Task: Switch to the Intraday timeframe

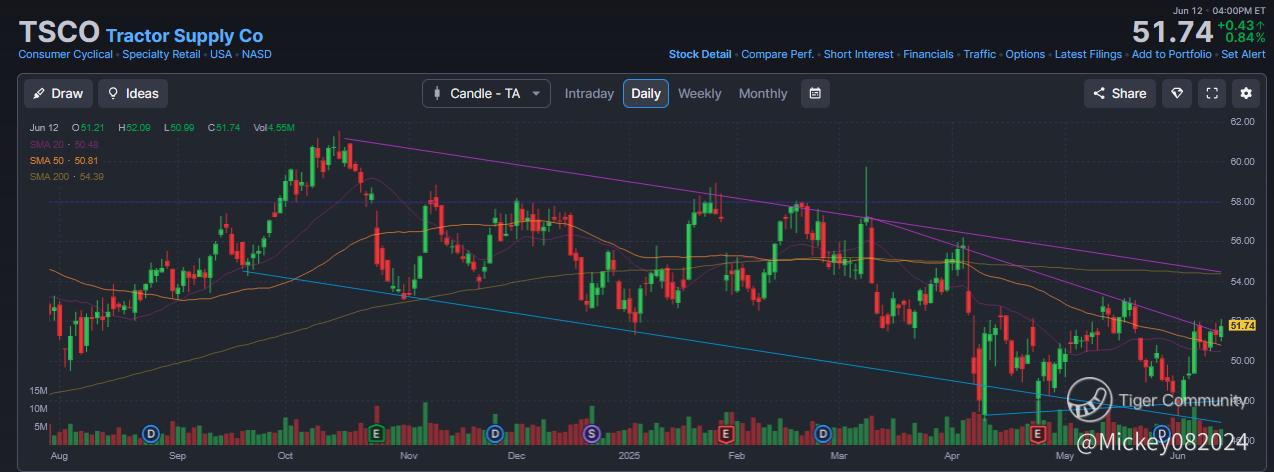Action: point(589,93)
